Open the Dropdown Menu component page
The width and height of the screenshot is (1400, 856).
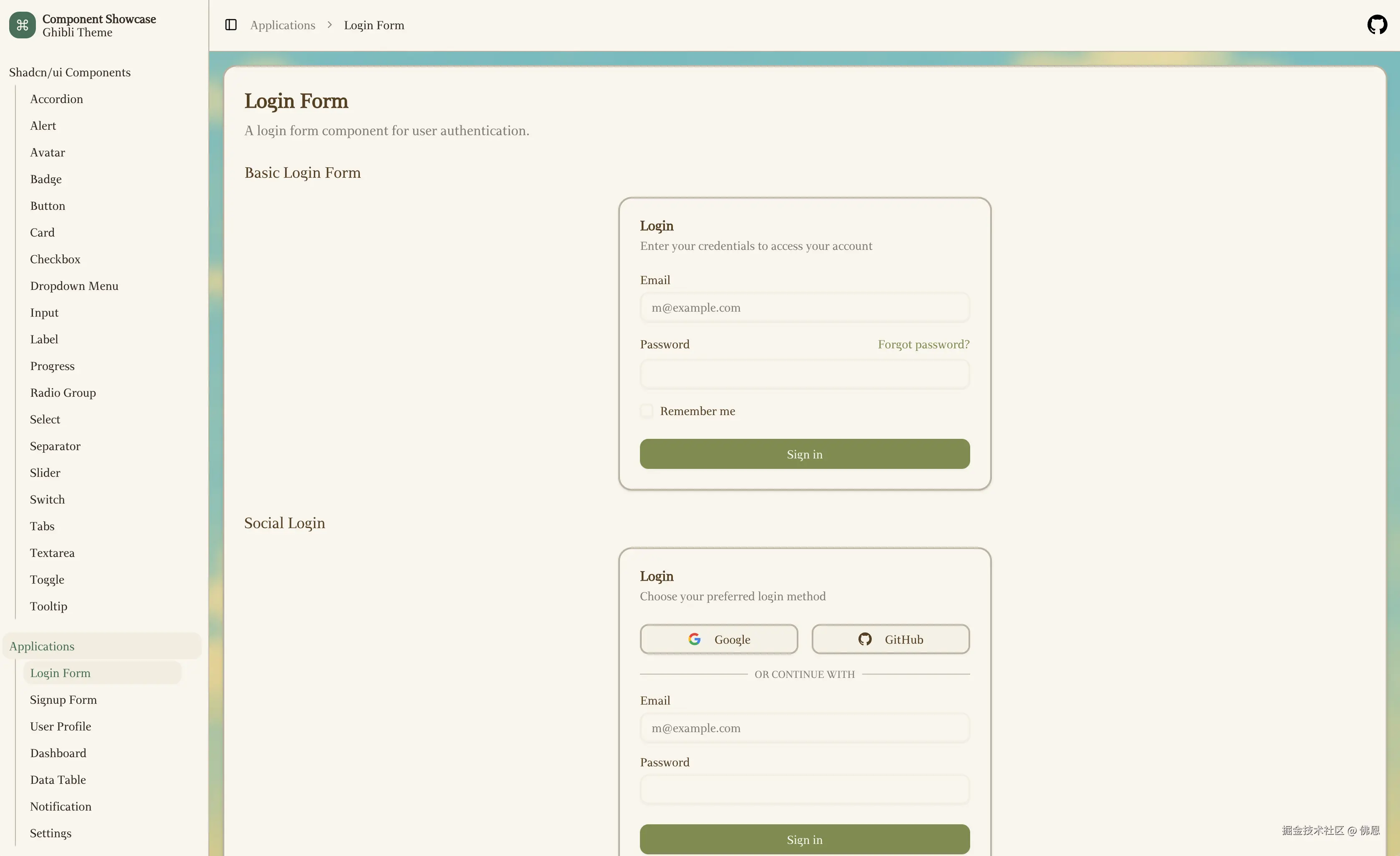point(74,286)
